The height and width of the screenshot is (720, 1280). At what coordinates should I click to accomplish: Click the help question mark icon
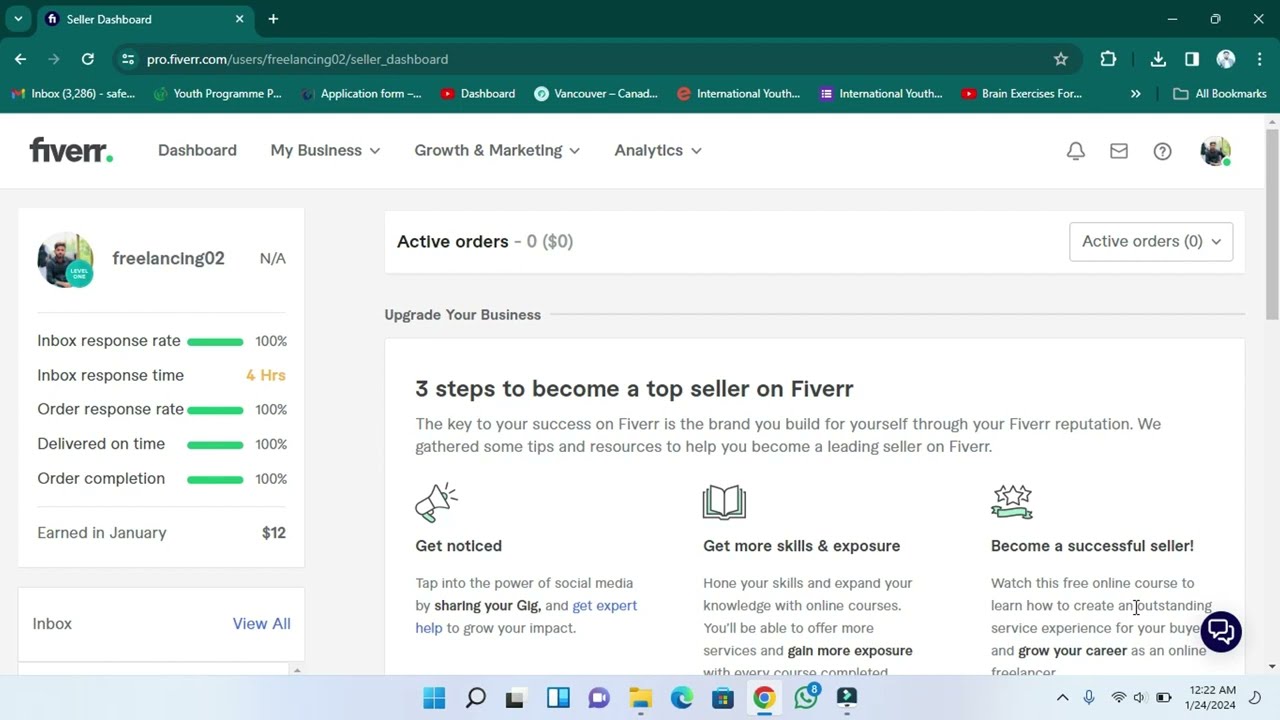point(1162,151)
